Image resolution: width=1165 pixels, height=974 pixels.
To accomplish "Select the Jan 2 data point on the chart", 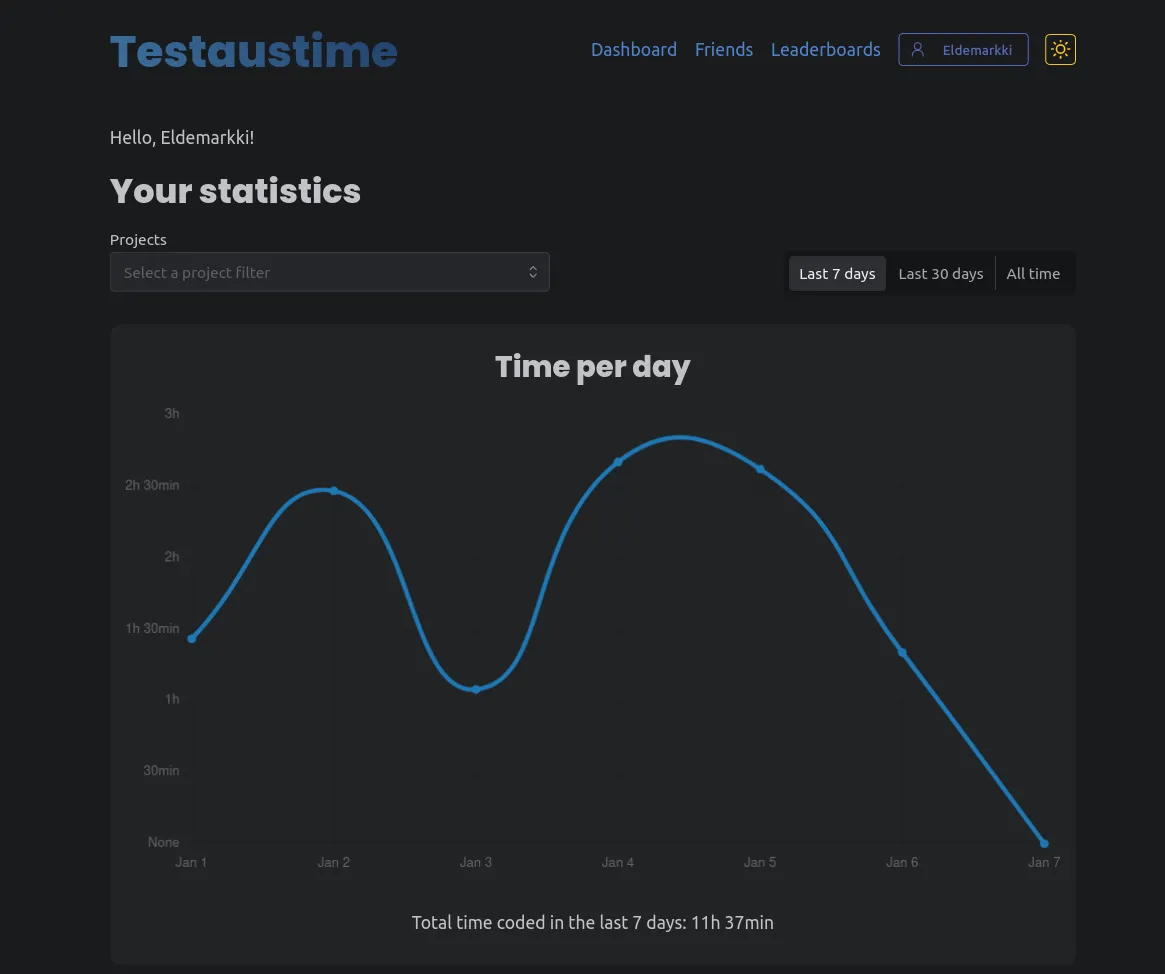I will point(333,490).
